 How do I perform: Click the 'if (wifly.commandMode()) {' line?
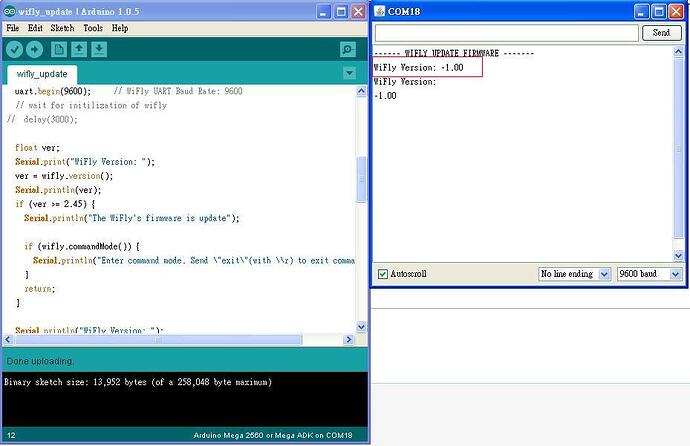(x=82, y=246)
